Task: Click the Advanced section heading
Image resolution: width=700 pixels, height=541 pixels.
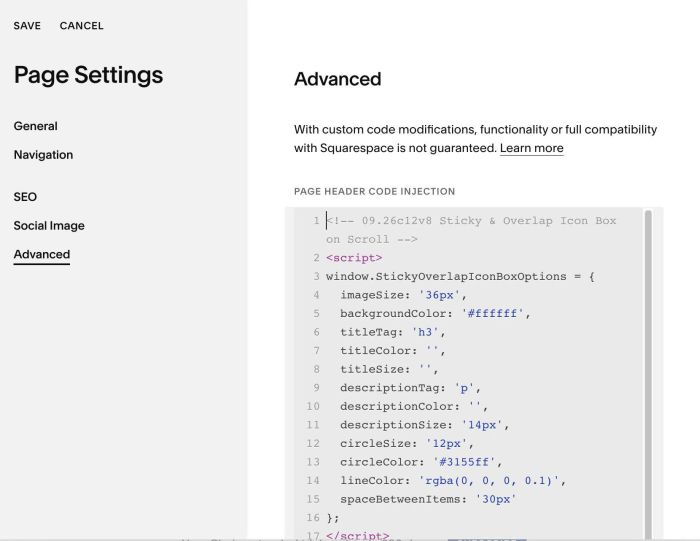Action: [338, 79]
